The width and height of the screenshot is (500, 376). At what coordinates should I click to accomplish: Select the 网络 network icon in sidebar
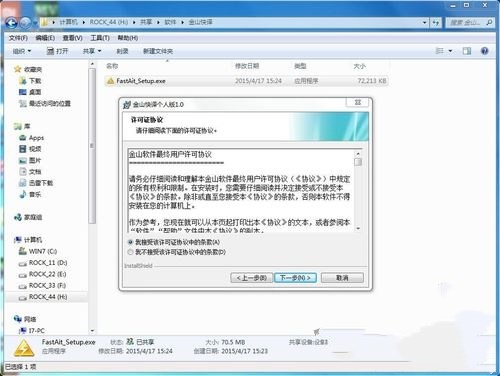[x=18, y=319]
